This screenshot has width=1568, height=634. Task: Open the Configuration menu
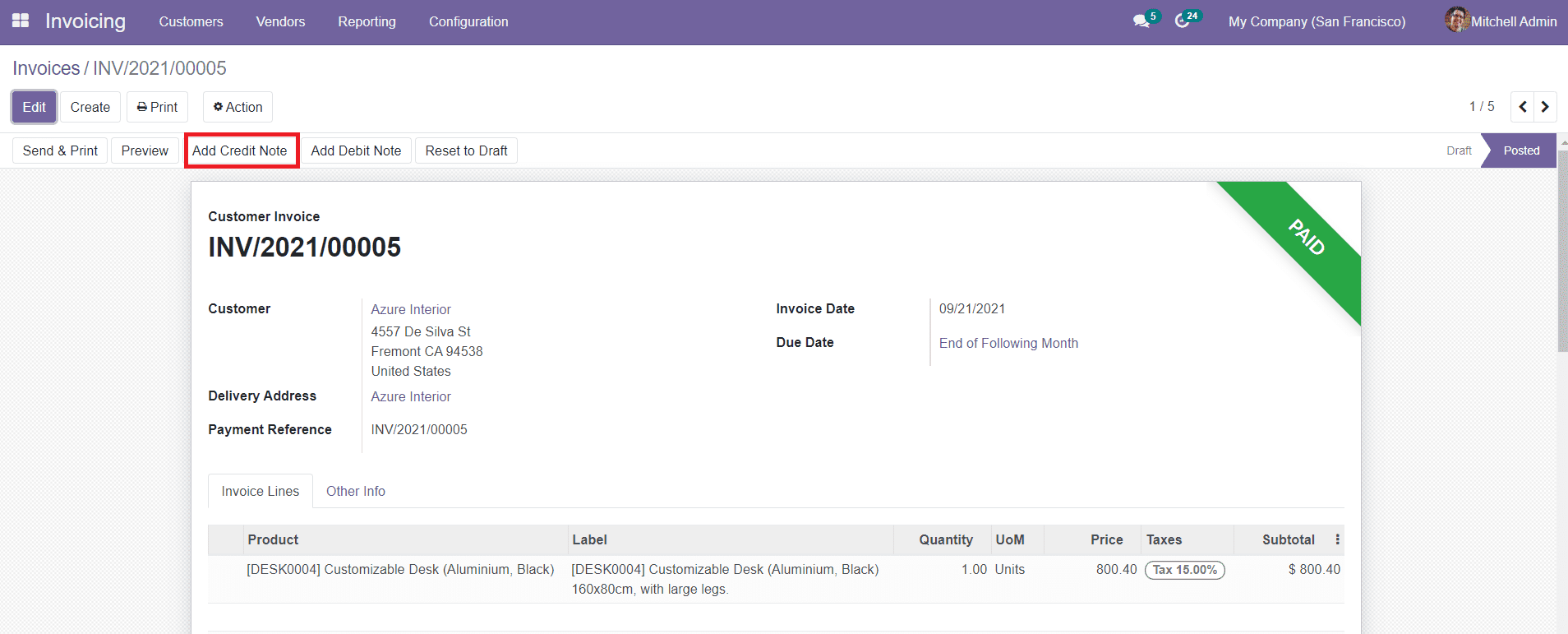468,21
